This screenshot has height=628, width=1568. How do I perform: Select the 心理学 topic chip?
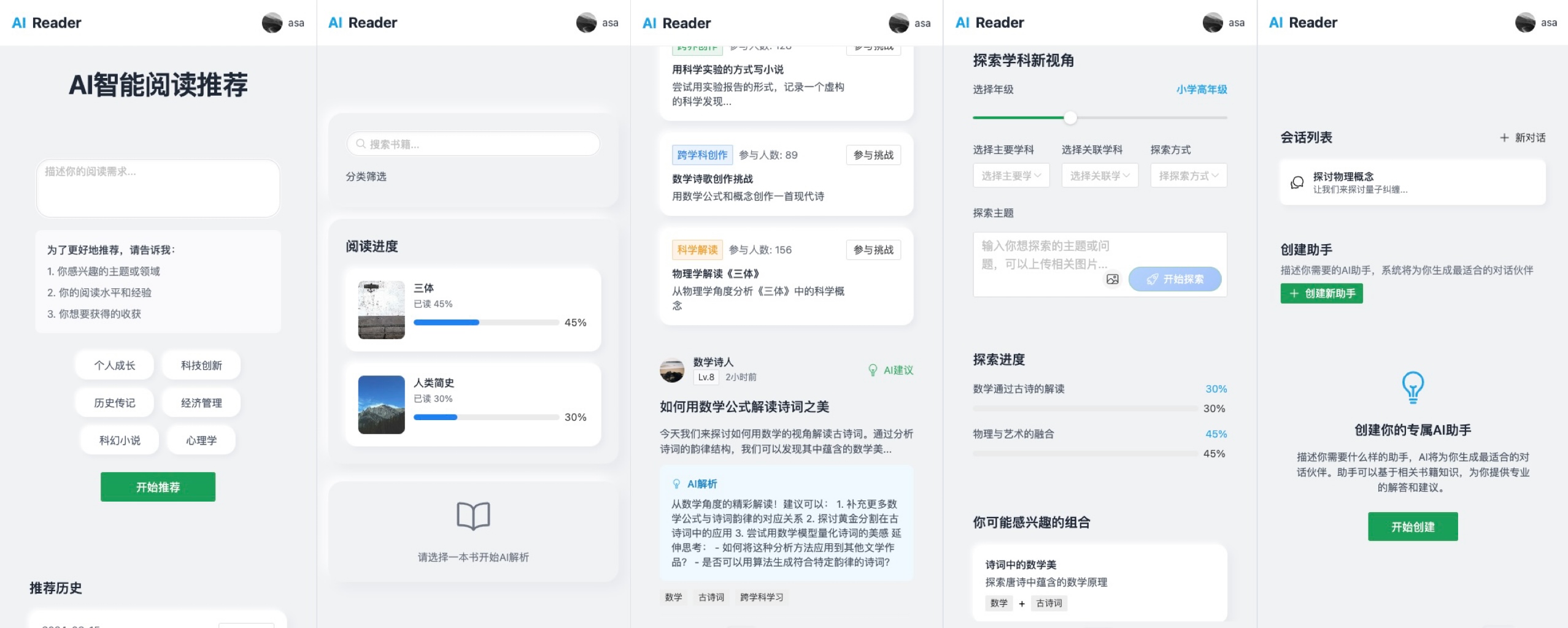click(201, 440)
